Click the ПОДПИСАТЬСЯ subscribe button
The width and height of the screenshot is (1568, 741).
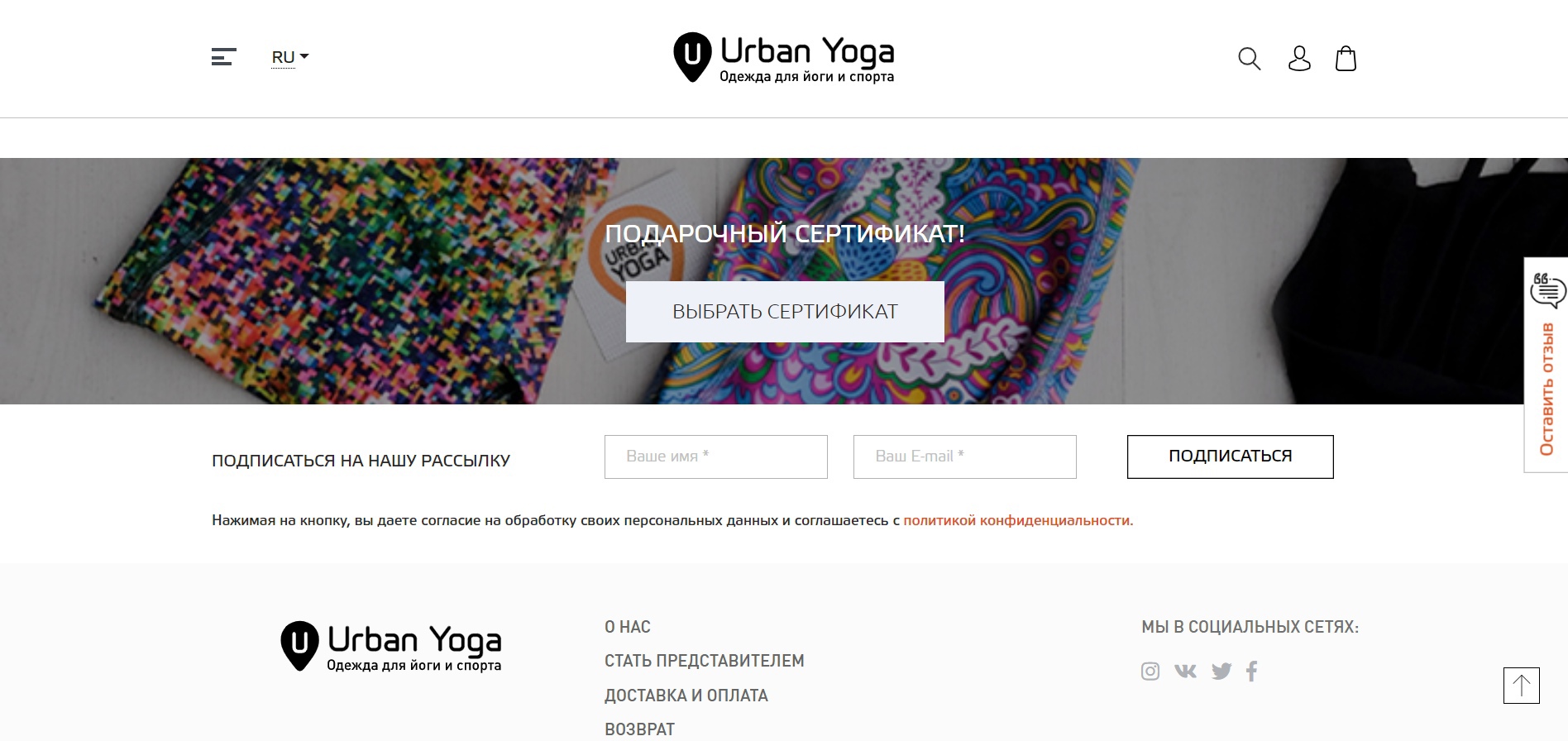[1231, 457]
